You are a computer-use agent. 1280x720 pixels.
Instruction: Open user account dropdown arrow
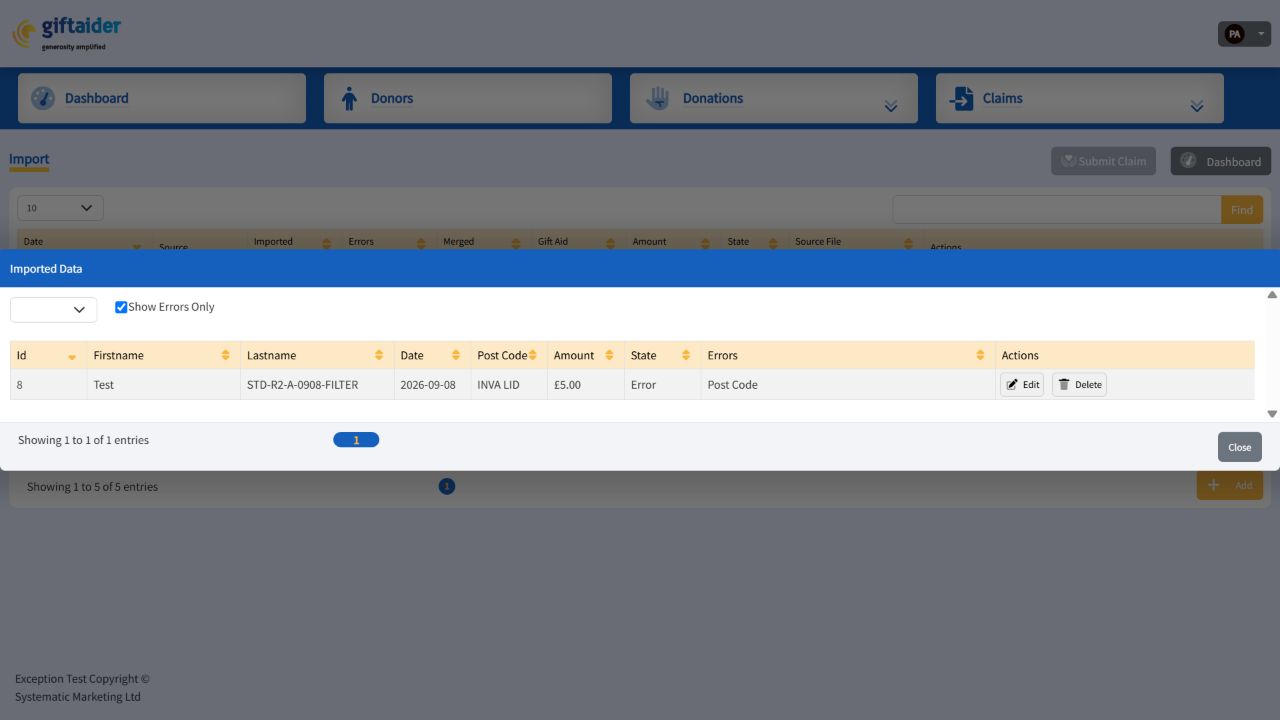pos(1261,34)
